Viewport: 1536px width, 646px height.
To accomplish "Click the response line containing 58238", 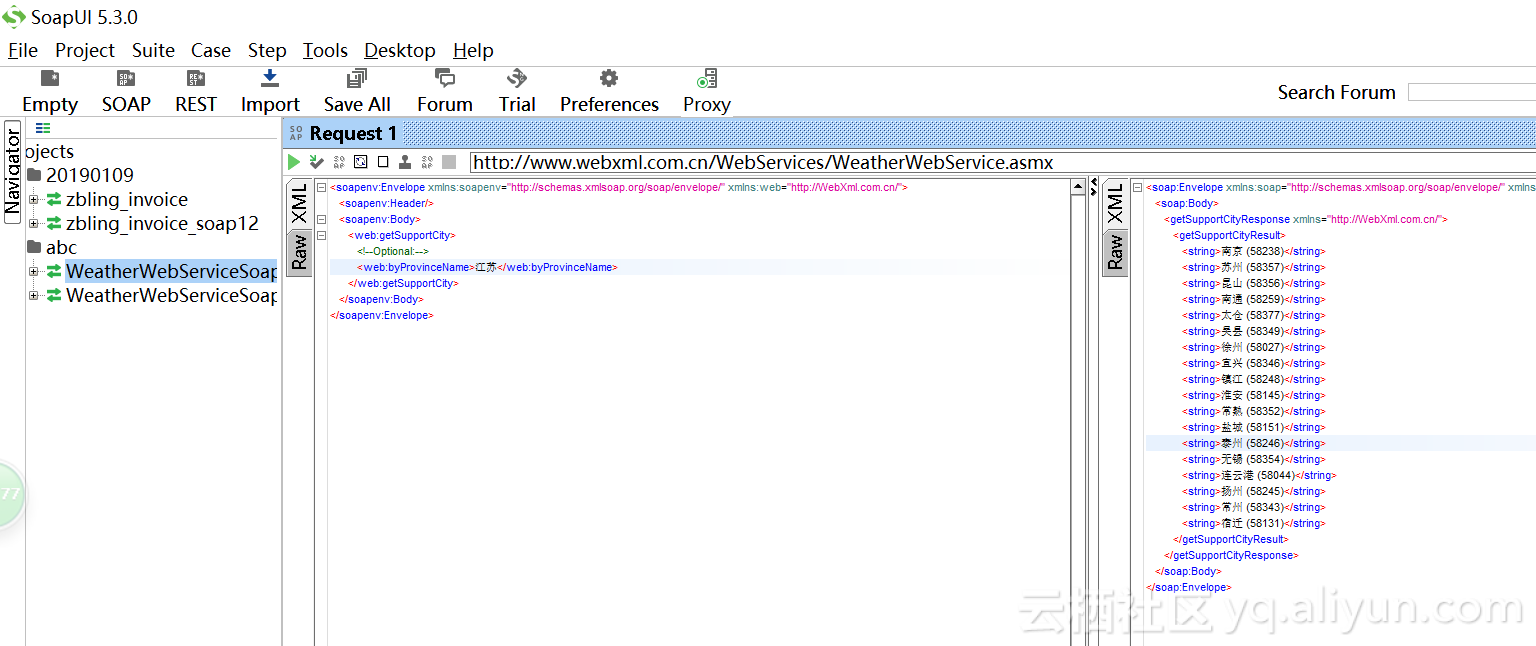I will [1254, 251].
